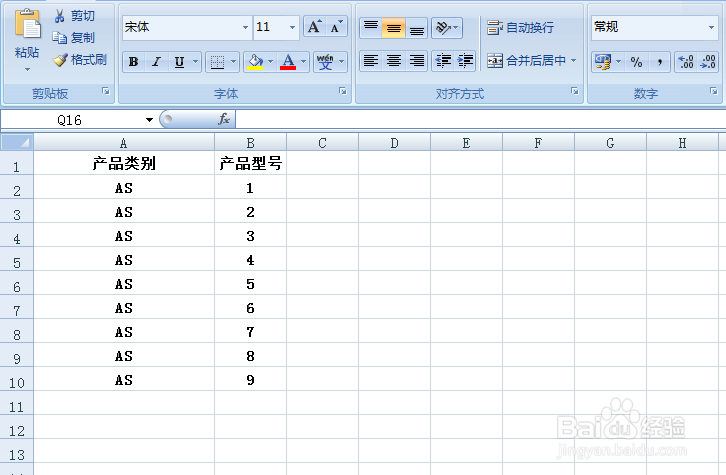Viewport: 726px width, 475px height.
Task: Apply red font color A
Action: tap(288, 62)
